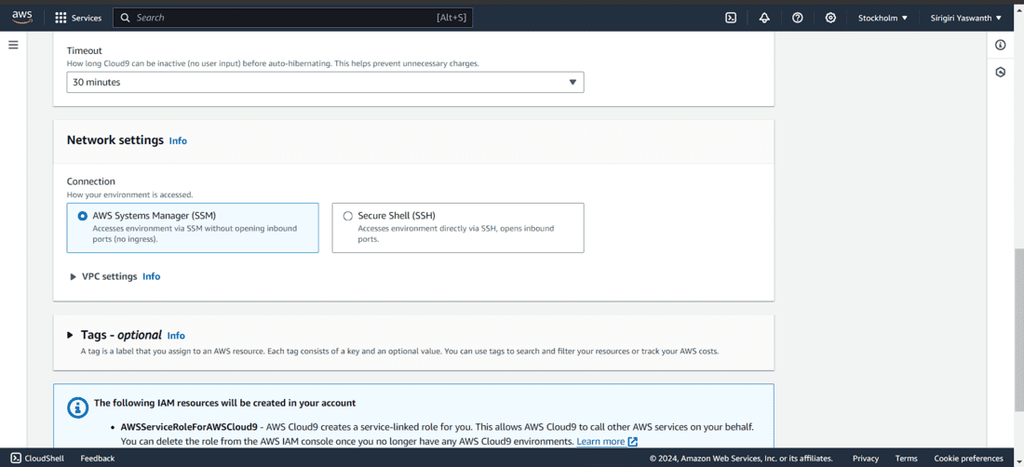Open the Services grid menu
1024x467 pixels.
pos(61,18)
